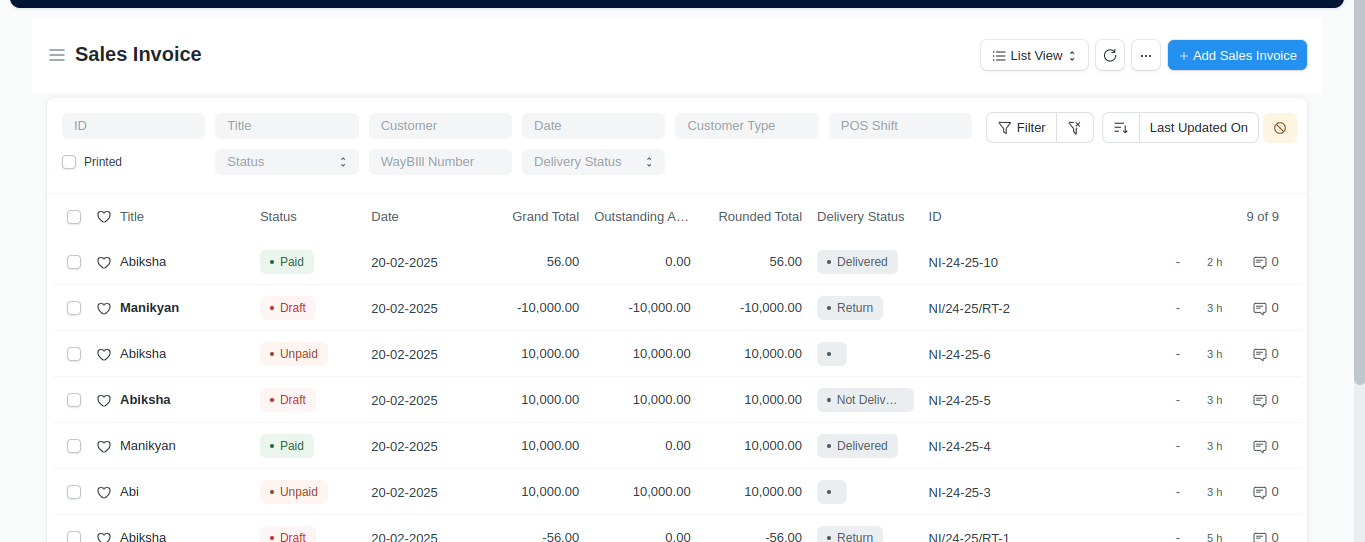This screenshot has height=542, width=1365.
Task: Select checkbox for invoice NI-24-25-4
Action: [x=74, y=446]
